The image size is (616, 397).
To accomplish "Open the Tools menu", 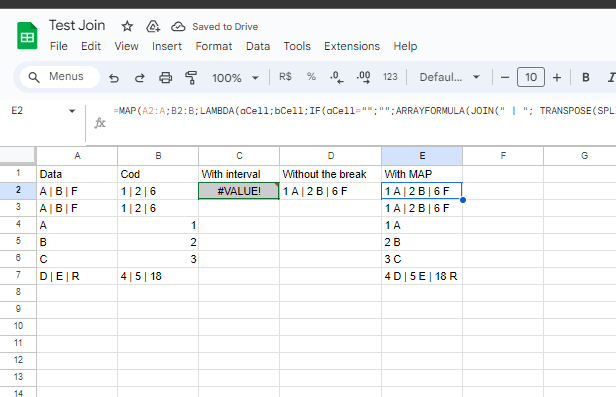I will point(297,46).
